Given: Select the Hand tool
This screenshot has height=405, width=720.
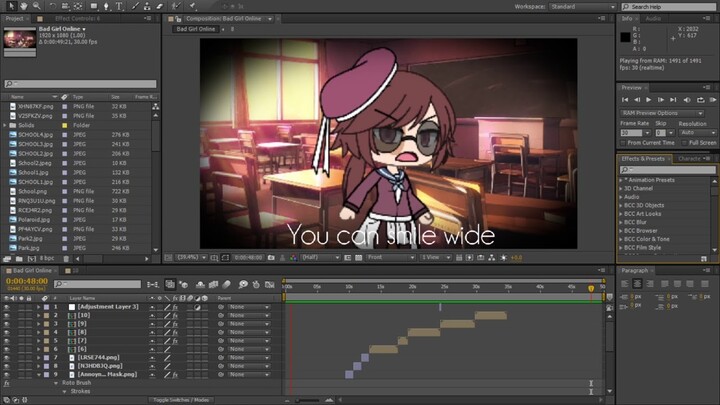Looking at the screenshot, I should pos(23,6).
